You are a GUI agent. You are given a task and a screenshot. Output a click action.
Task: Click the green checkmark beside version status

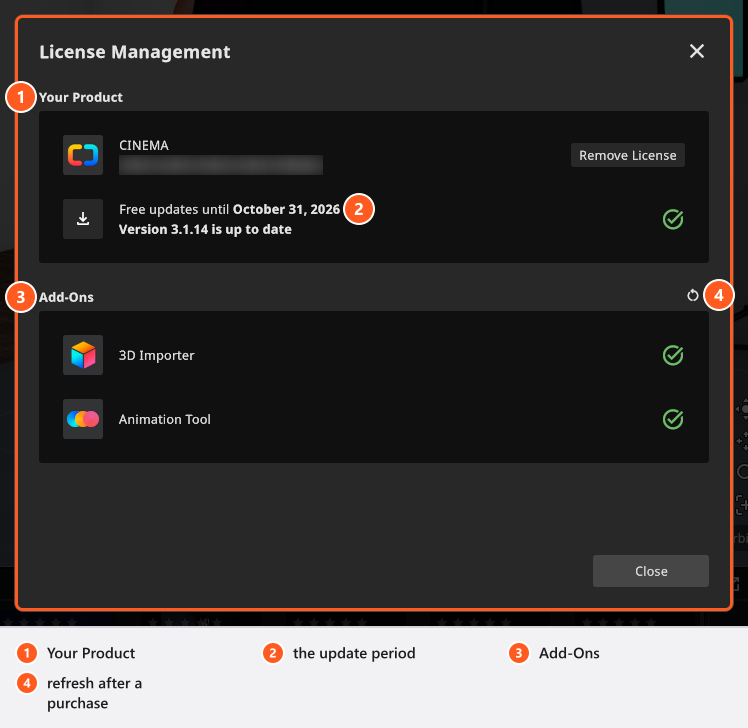click(x=673, y=219)
